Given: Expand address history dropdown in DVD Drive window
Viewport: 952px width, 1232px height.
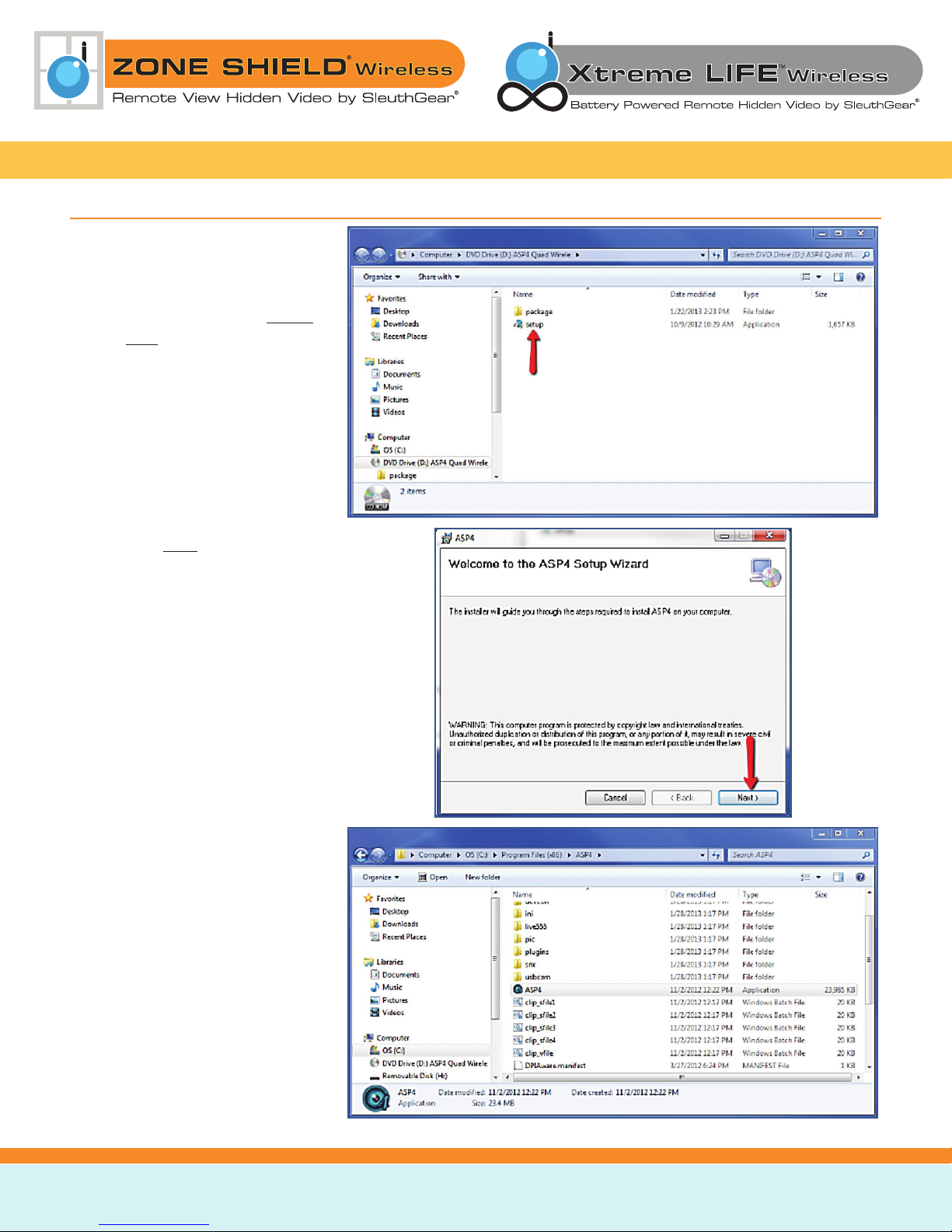Looking at the screenshot, I should (x=703, y=255).
